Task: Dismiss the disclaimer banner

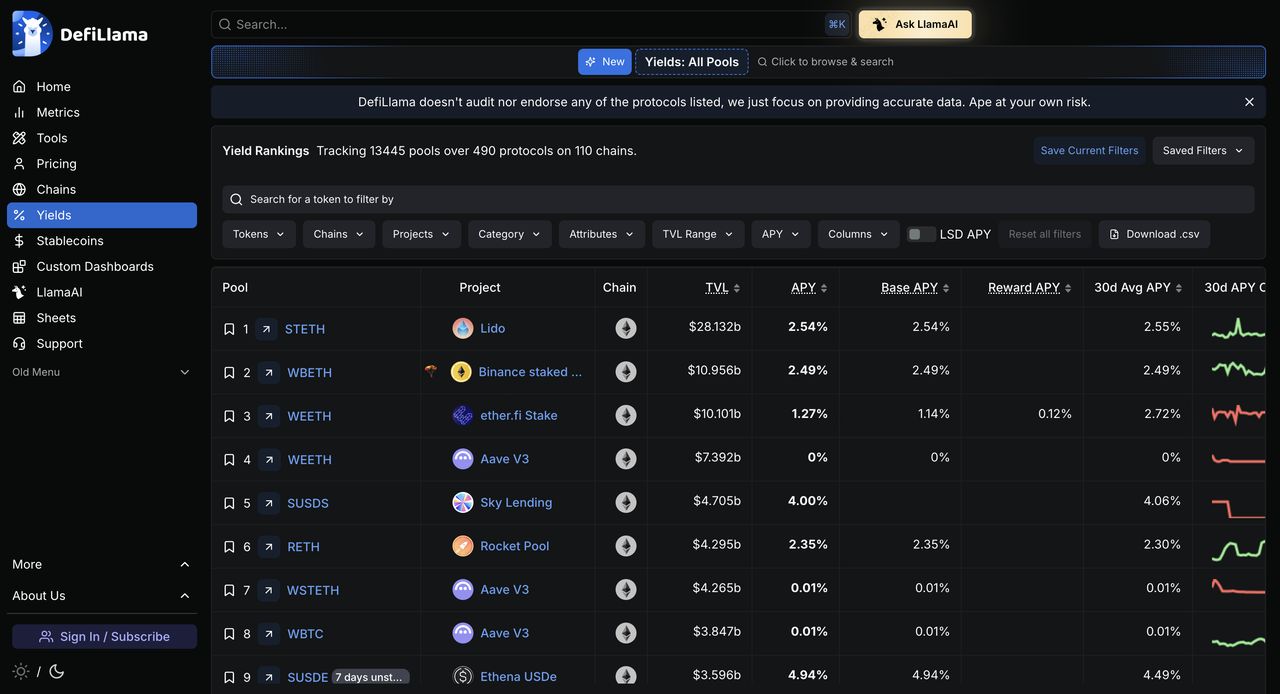Action: point(1249,102)
